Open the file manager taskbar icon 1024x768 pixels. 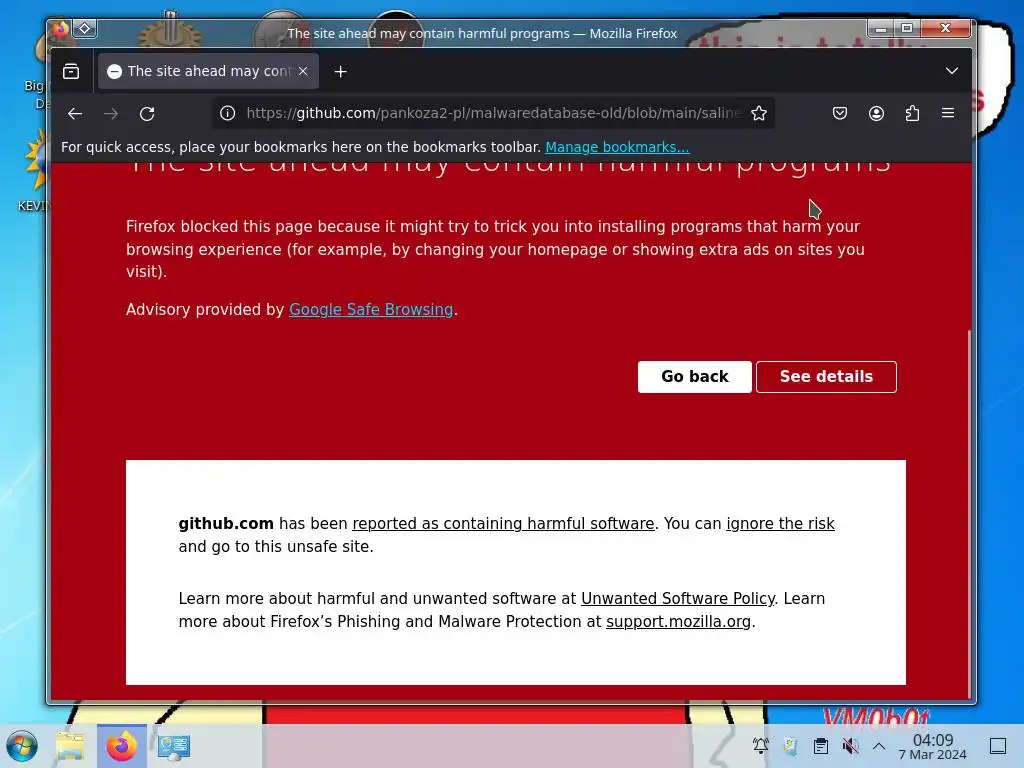70,746
